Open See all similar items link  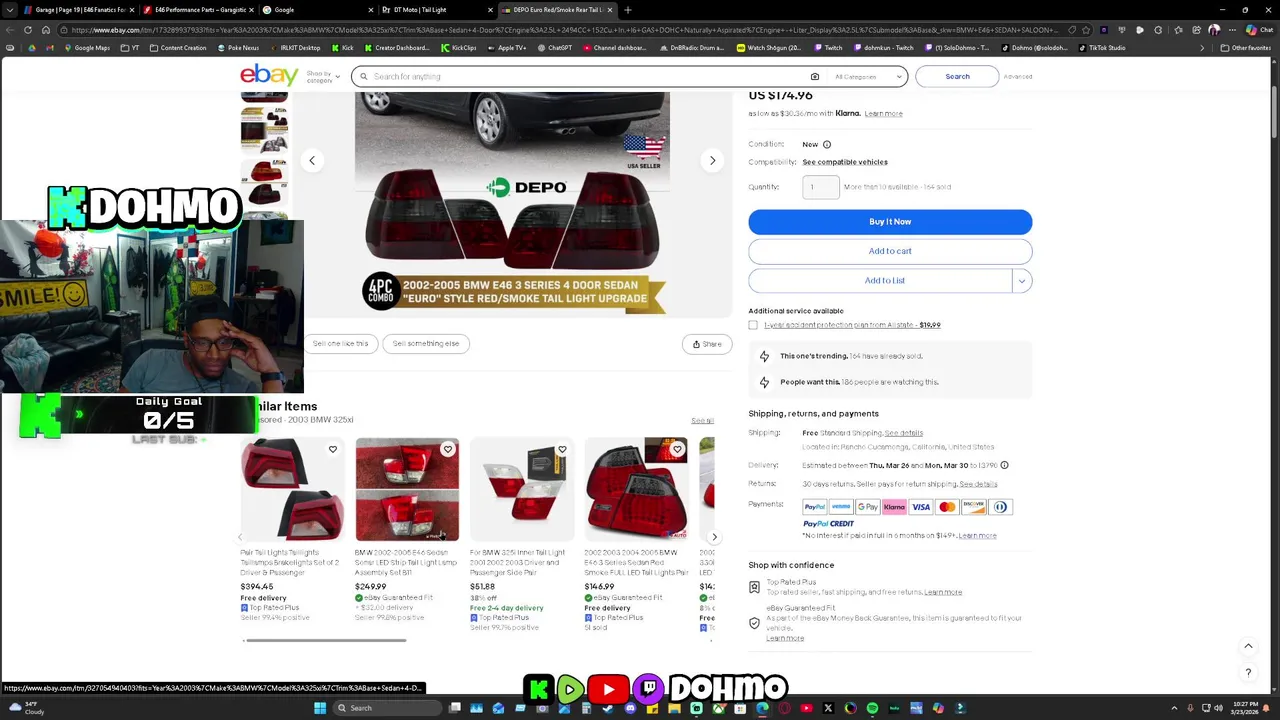[x=702, y=421]
